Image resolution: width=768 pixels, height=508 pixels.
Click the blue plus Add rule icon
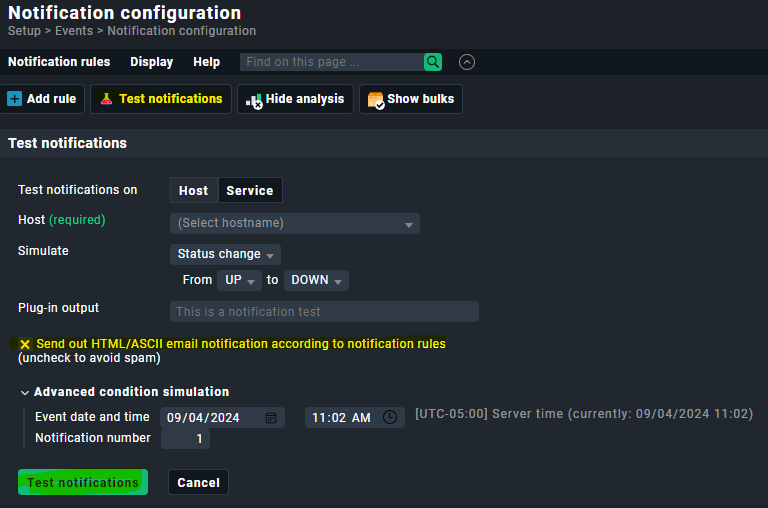pos(15,99)
